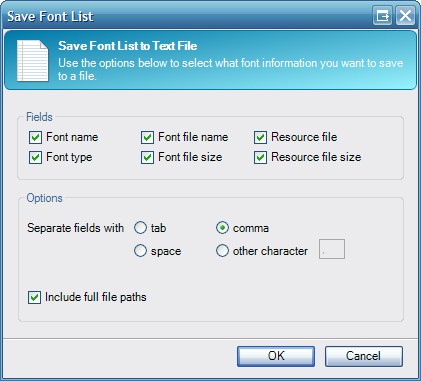Disable Resource file size checkbox
Image resolution: width=421 pixels, height=381 pixels.
click(x=260, y=157)
